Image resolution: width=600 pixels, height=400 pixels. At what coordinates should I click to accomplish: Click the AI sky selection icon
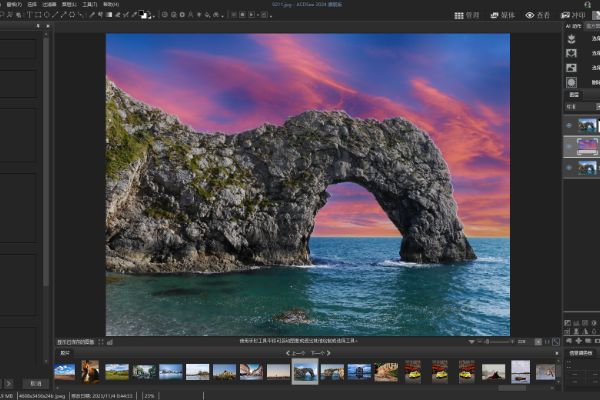pos(571,67)
